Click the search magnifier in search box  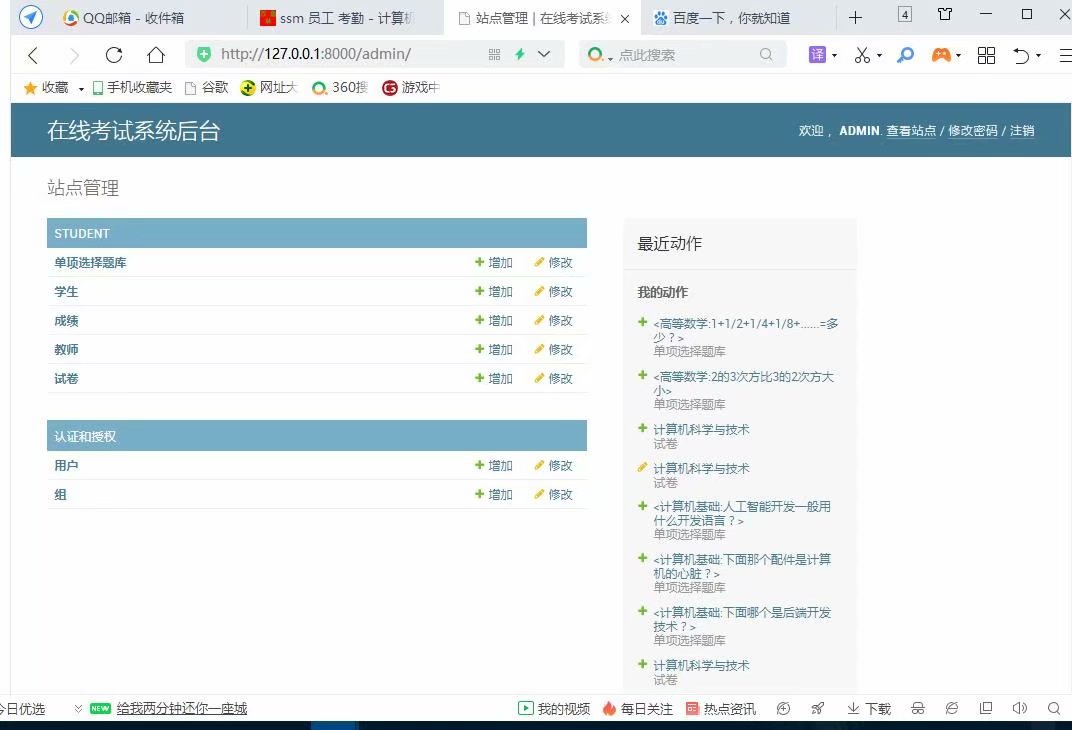point(766,54)
